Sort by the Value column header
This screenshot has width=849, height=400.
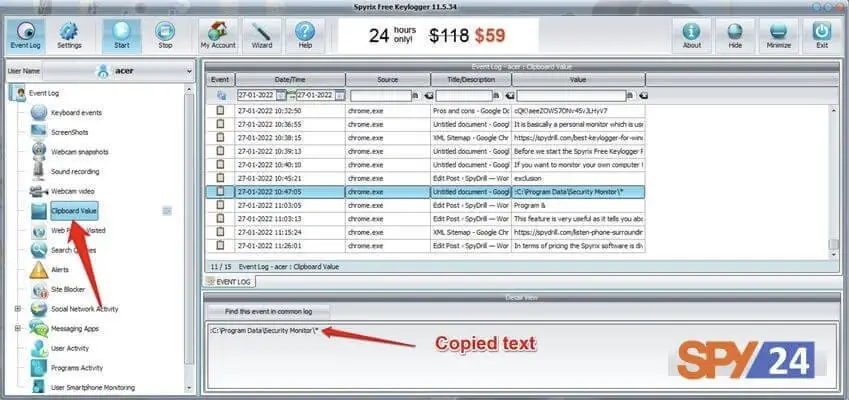click(578, 80)
